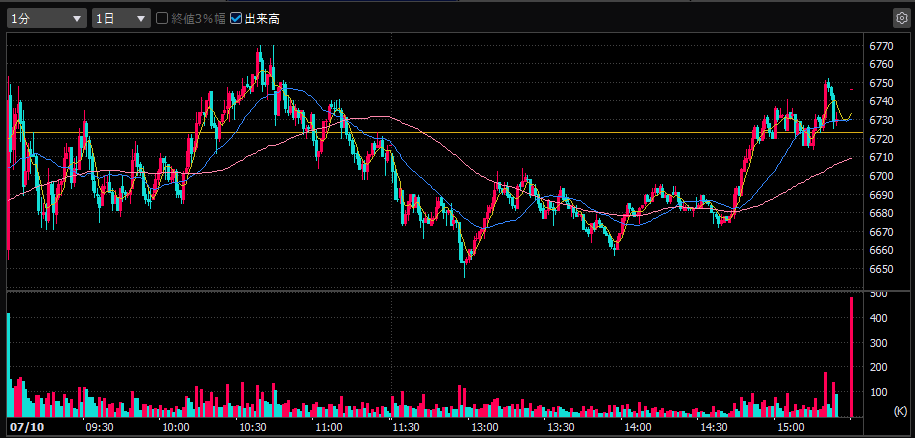Open the 1日 period dropdown
This screenshot has height=438, width=915.
tap(121, 19)
